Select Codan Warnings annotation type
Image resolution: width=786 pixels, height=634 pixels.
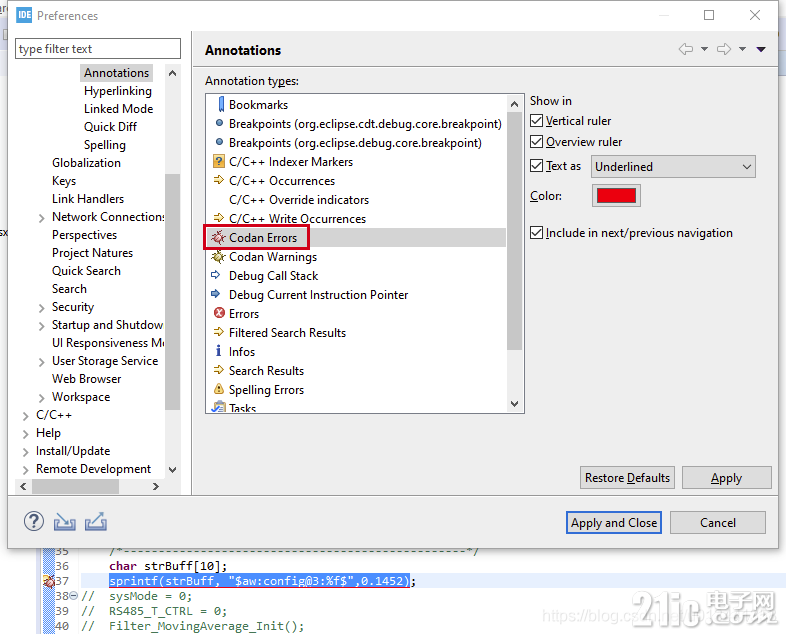pyautogui.click(x=356, y=257)
